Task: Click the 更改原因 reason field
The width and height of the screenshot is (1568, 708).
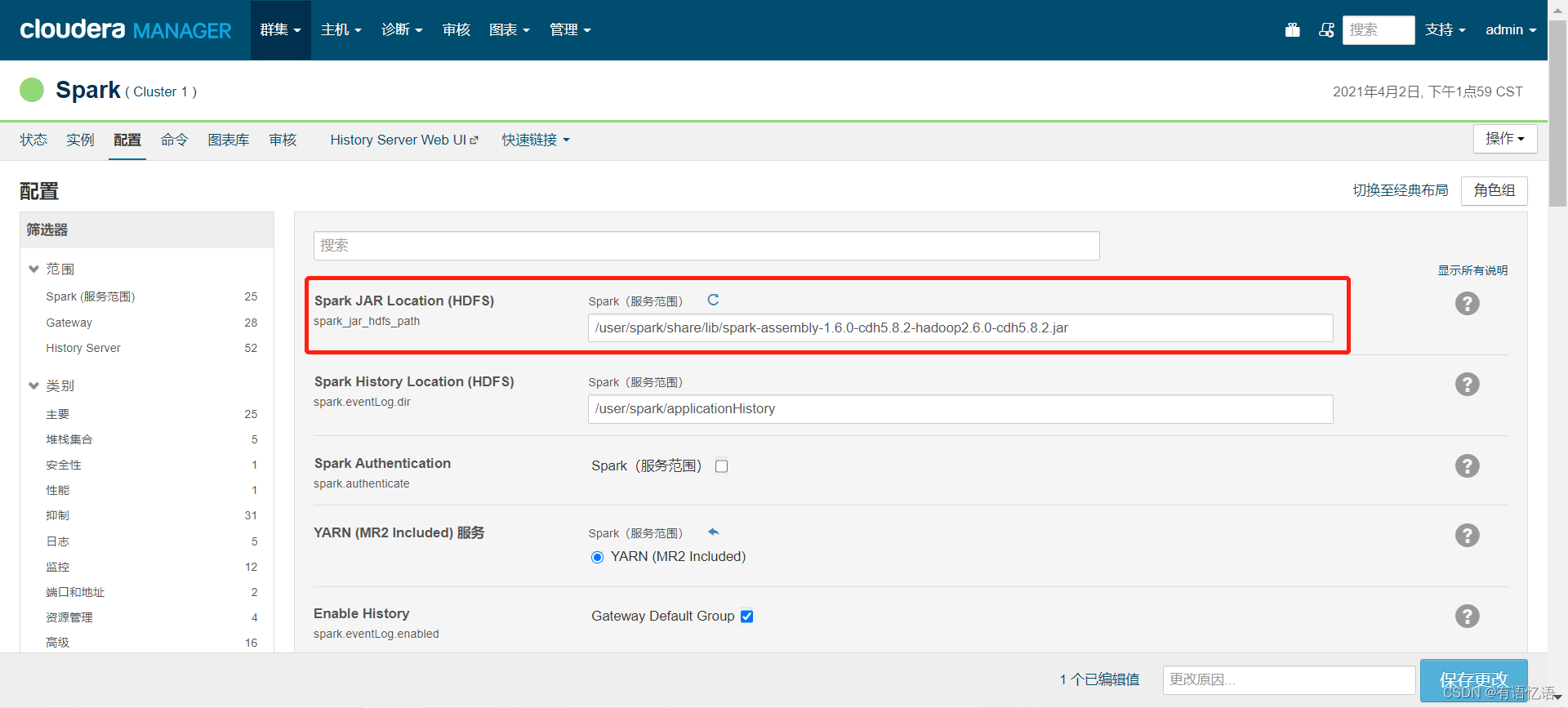Action: 1289,679
